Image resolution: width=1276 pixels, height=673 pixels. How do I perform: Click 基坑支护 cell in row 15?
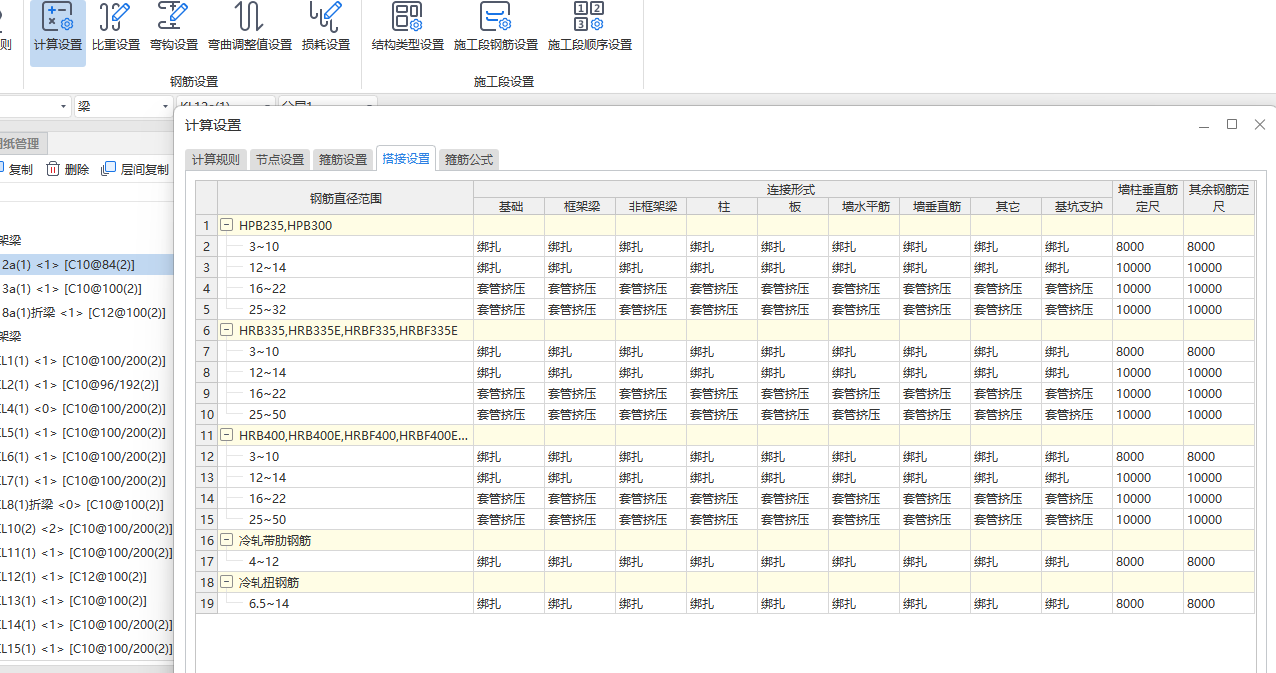(x=1077, y=520)
